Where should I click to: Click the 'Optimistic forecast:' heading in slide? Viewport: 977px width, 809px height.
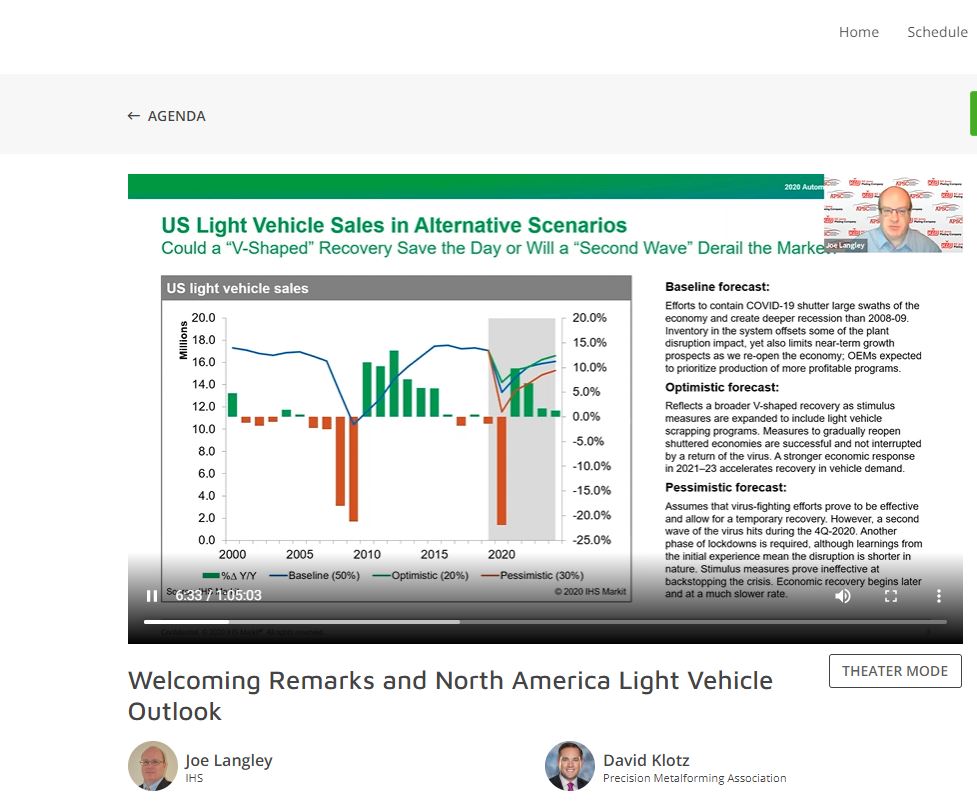coord(722,387)
